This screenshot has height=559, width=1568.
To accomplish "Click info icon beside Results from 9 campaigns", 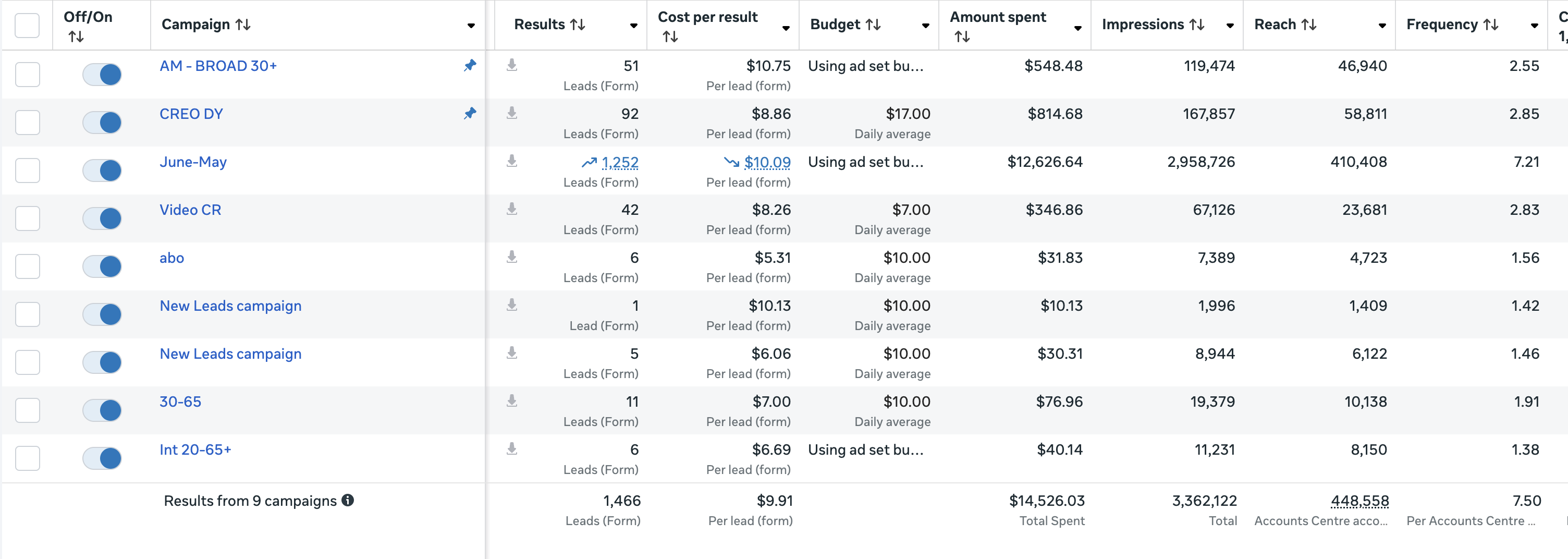I will (x=348, y=501).
